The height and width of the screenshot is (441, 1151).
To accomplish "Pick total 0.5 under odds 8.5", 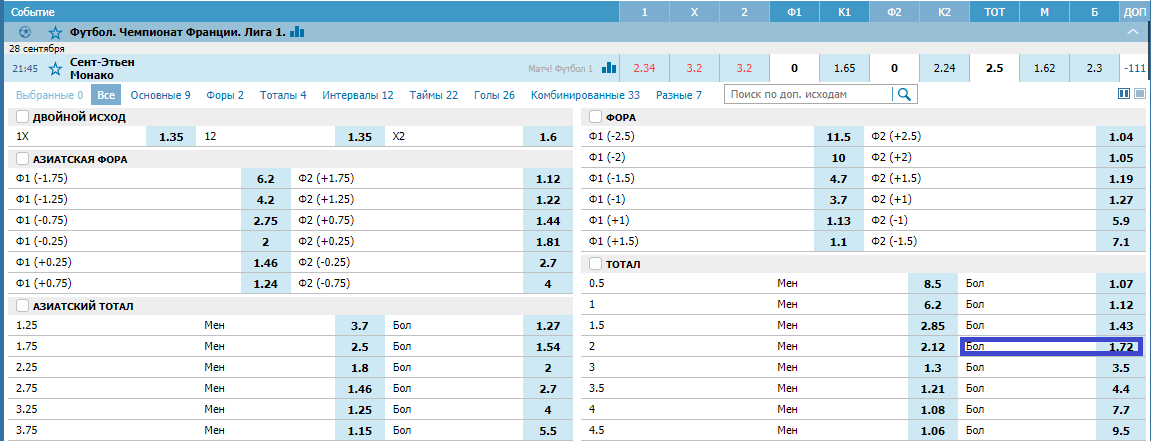I will click(933, 283).
